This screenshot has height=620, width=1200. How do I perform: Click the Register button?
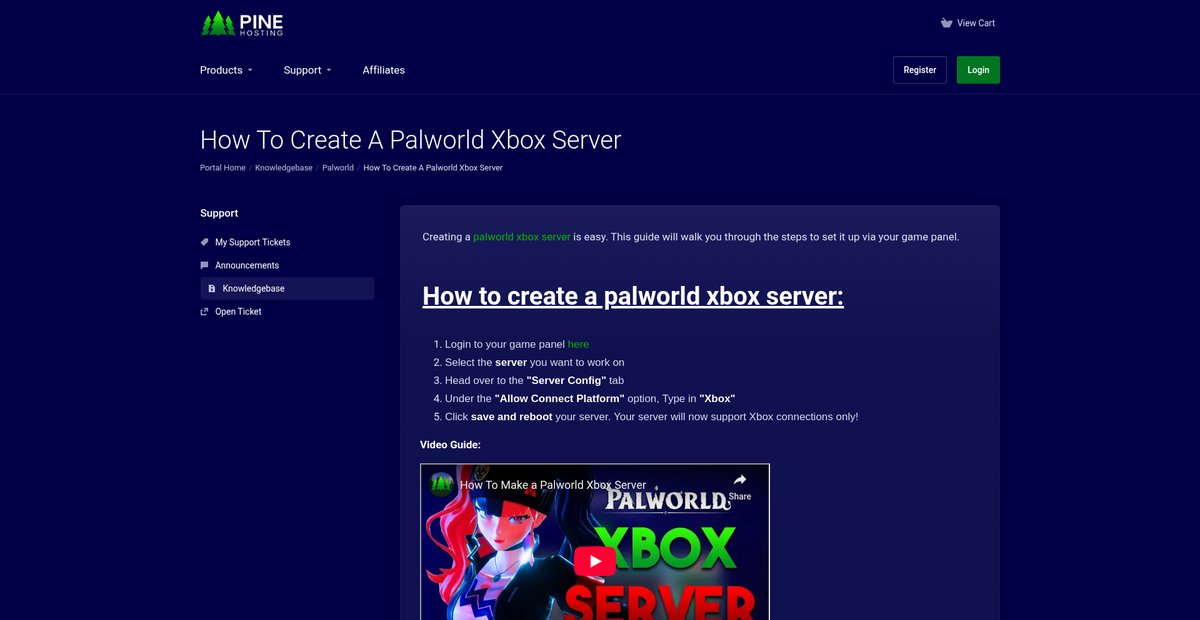(920, 70)
